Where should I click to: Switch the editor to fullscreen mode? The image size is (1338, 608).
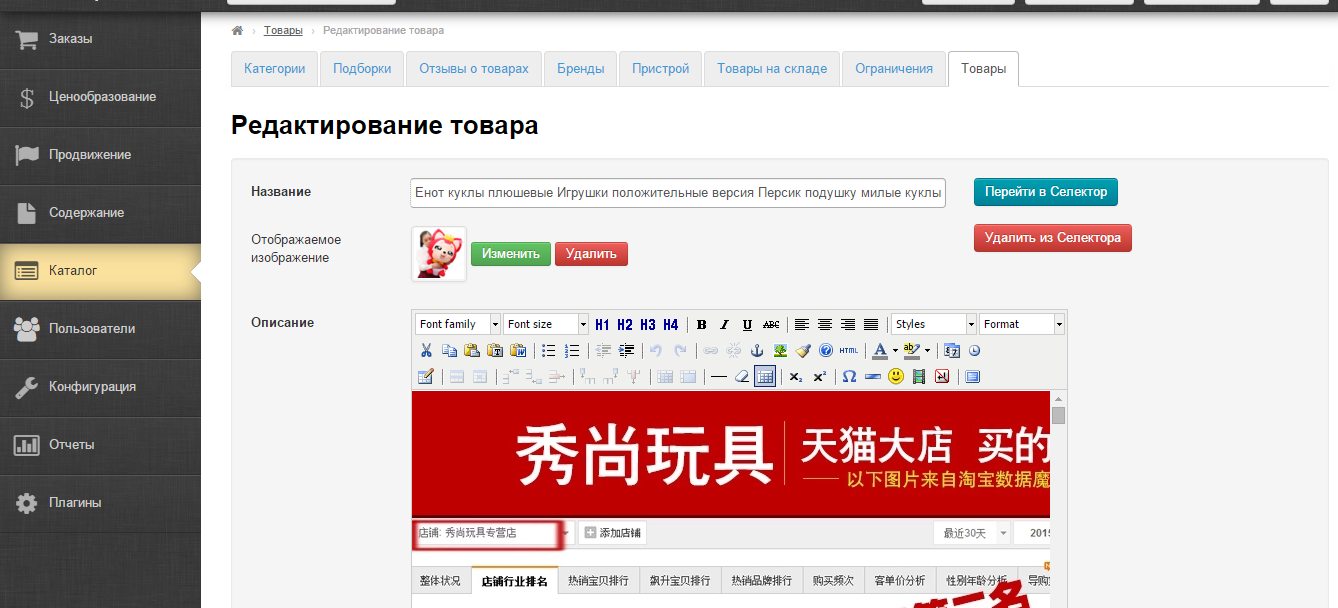973,377
